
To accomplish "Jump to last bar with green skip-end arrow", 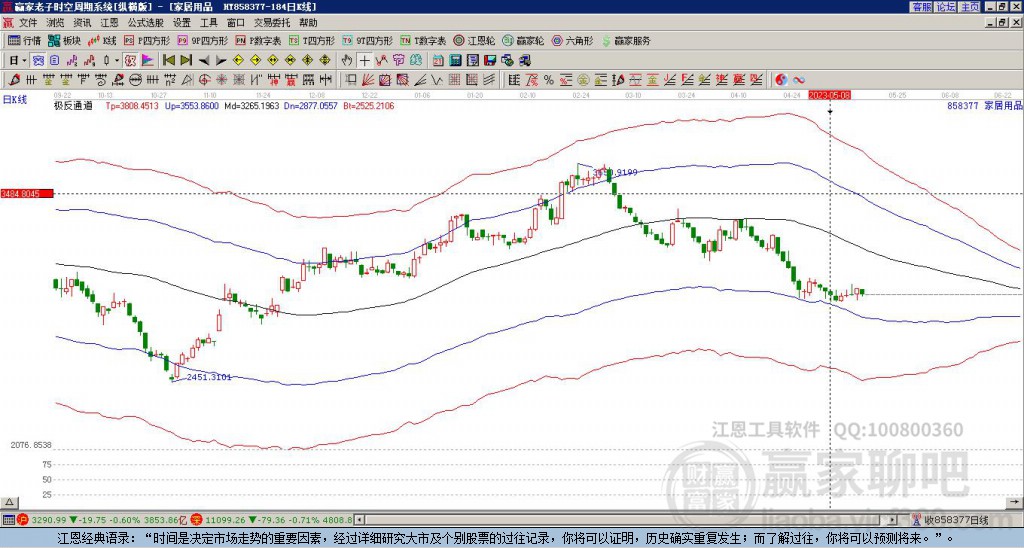I will [x=186, y=60].
